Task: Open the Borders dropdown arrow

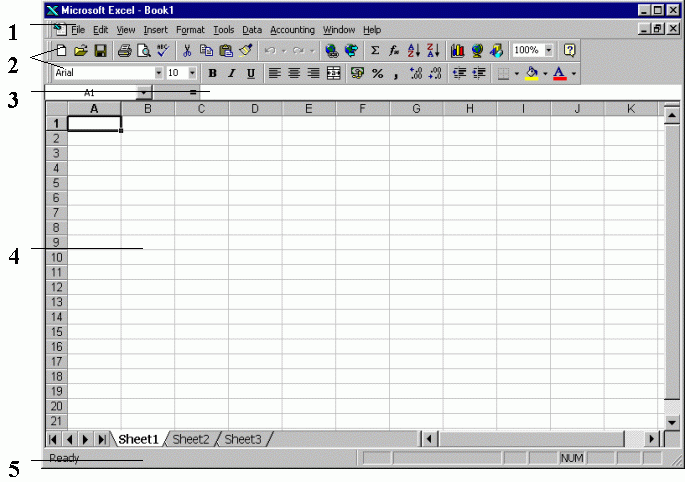Action: click(x=517, y=73)
